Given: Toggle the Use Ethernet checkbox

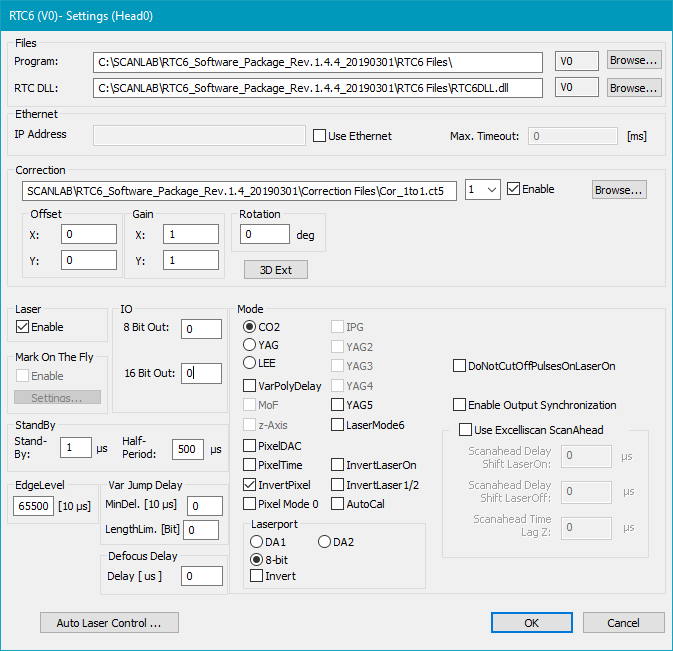Looking at the screenshot, I should [x=320, y=136].
